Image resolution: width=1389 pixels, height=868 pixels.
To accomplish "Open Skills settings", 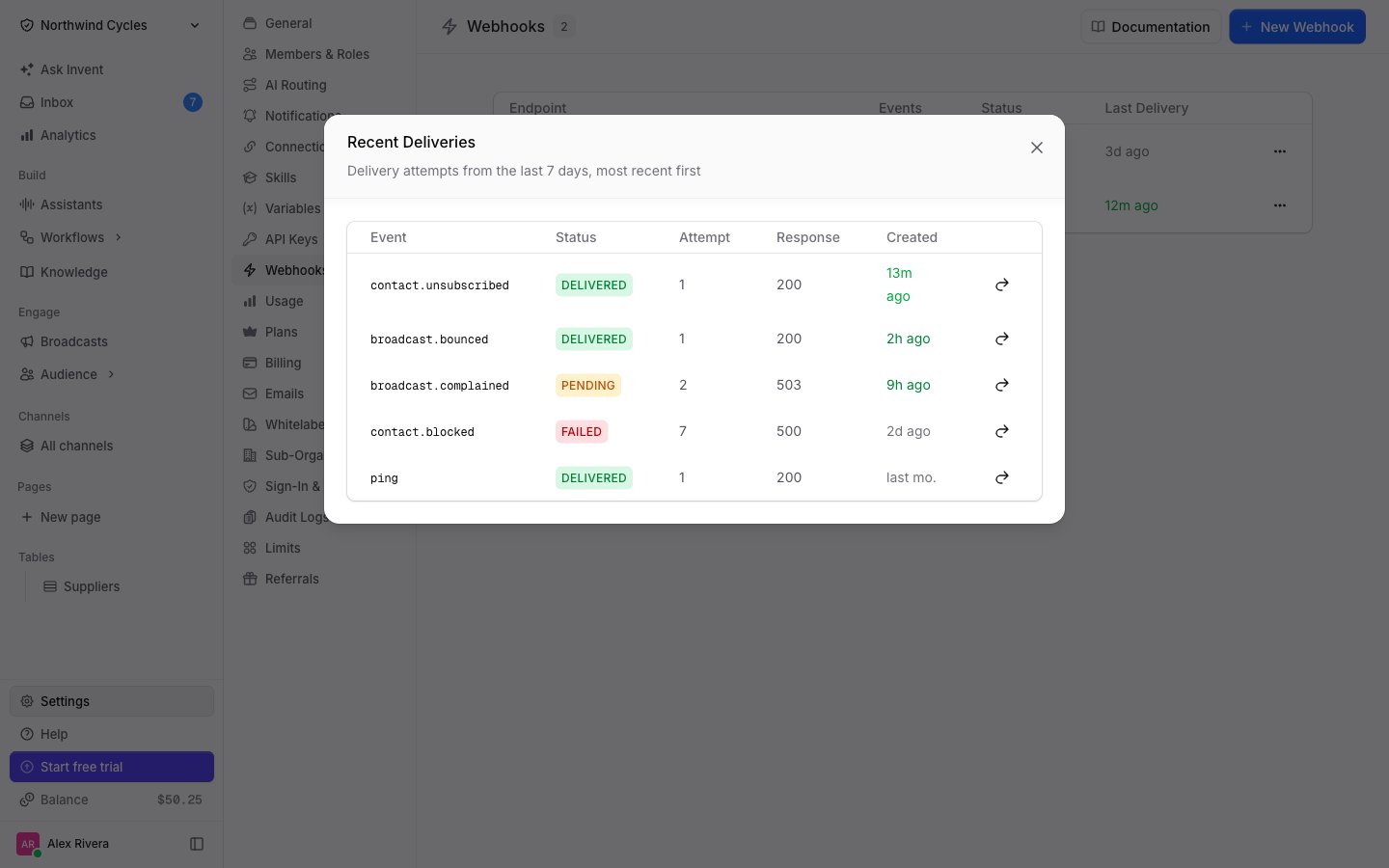I will (x=280, y=177).
